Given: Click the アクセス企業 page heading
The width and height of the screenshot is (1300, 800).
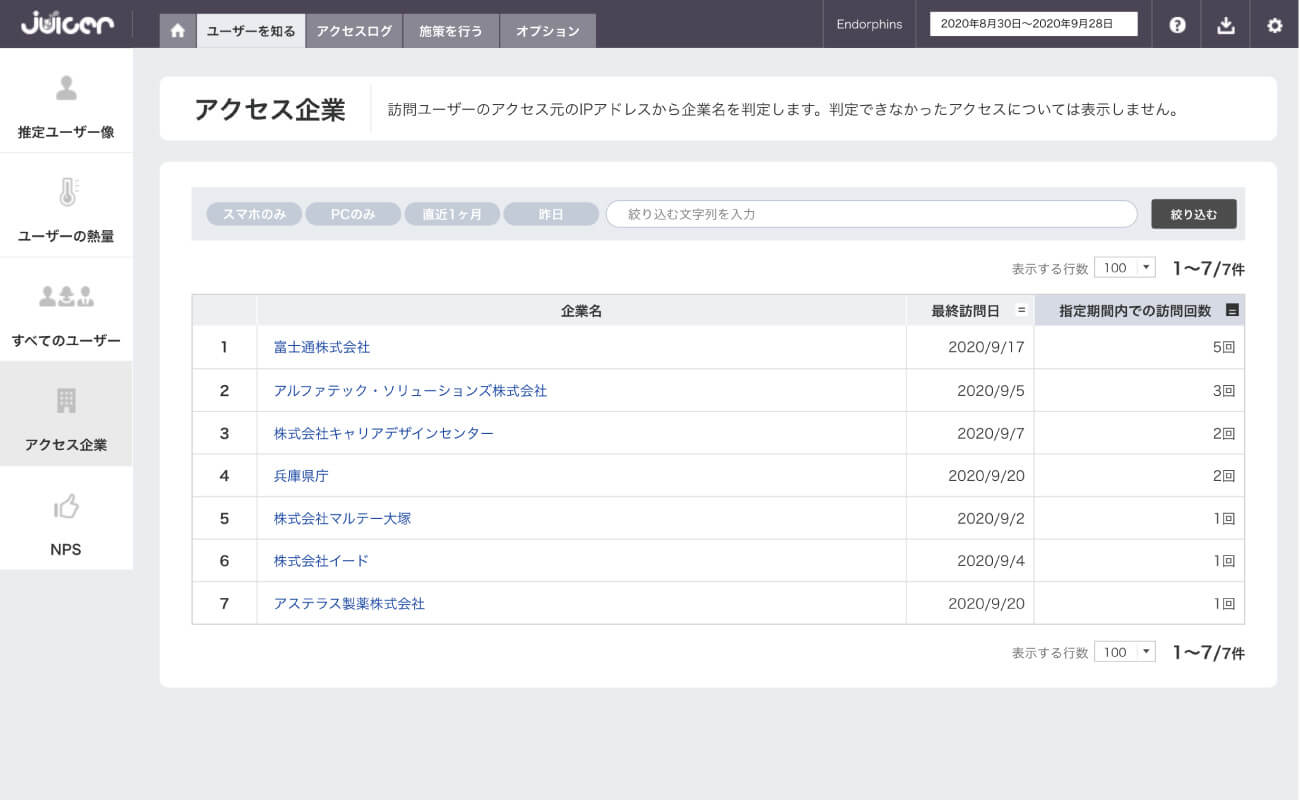Looking at the screenshot, I should pyautogui.click(x=269, y=109).
